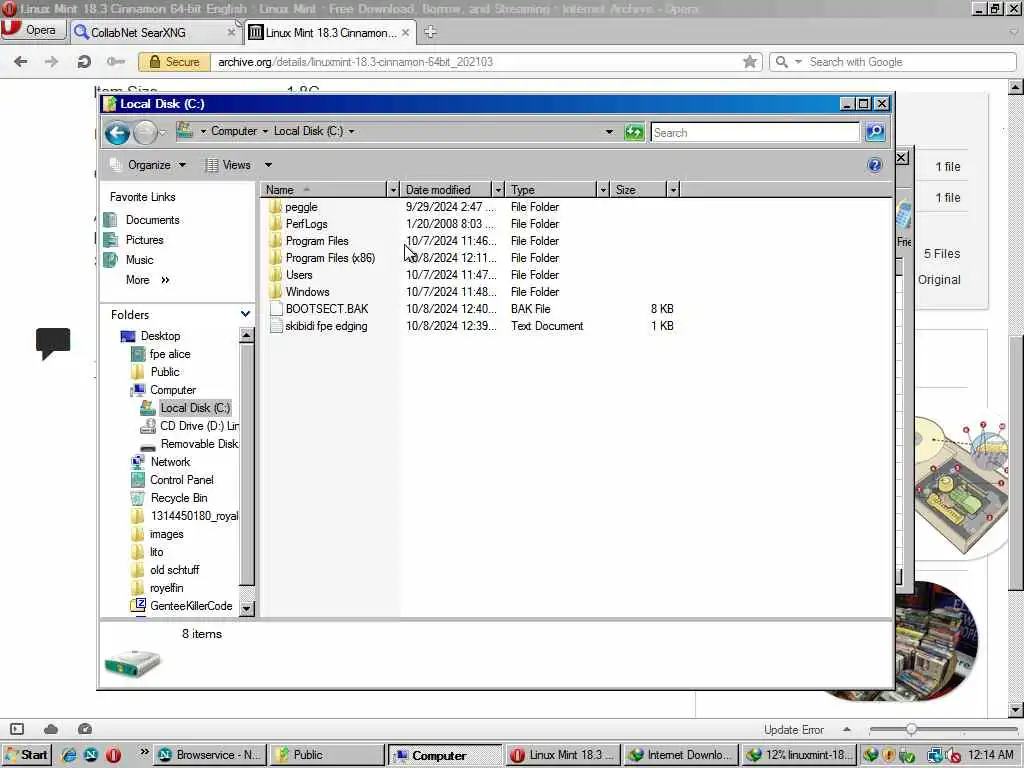Select the skibidi fpe edging text document
This screenshot has width=1024, height=768.
tap(326, 326)
